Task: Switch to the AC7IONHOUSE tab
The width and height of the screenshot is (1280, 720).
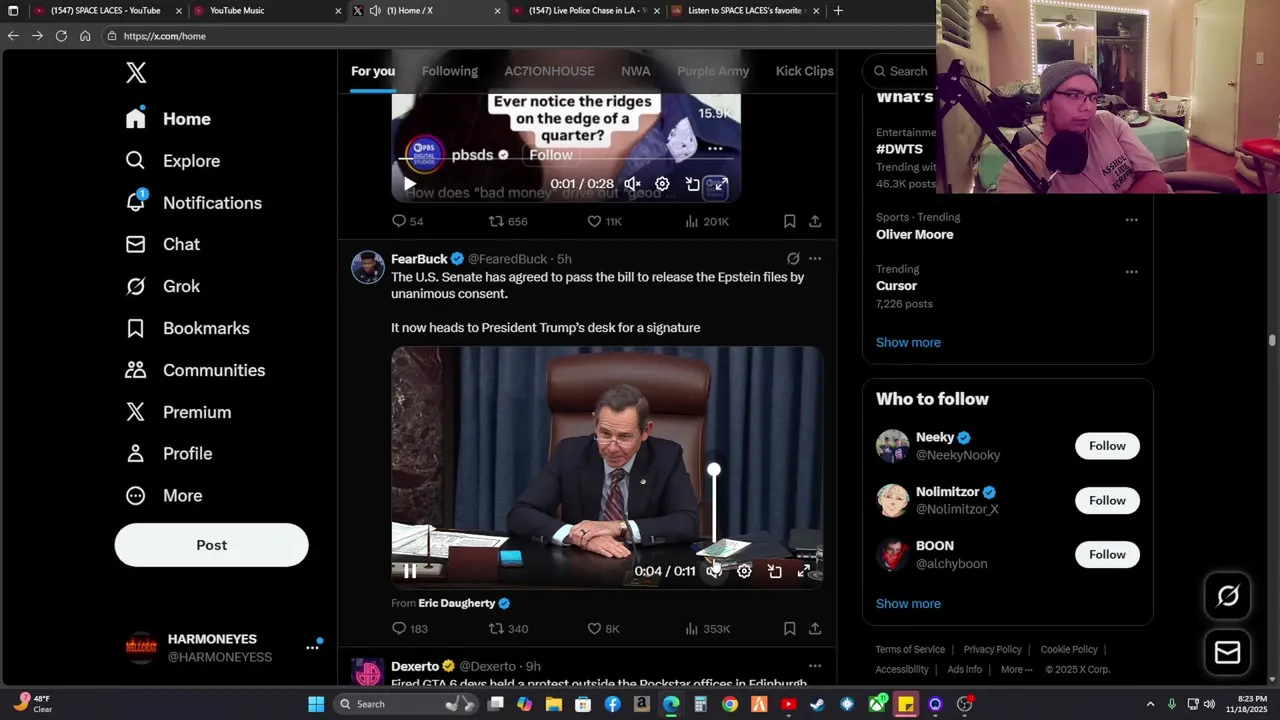Action: [x=549, y=71]
